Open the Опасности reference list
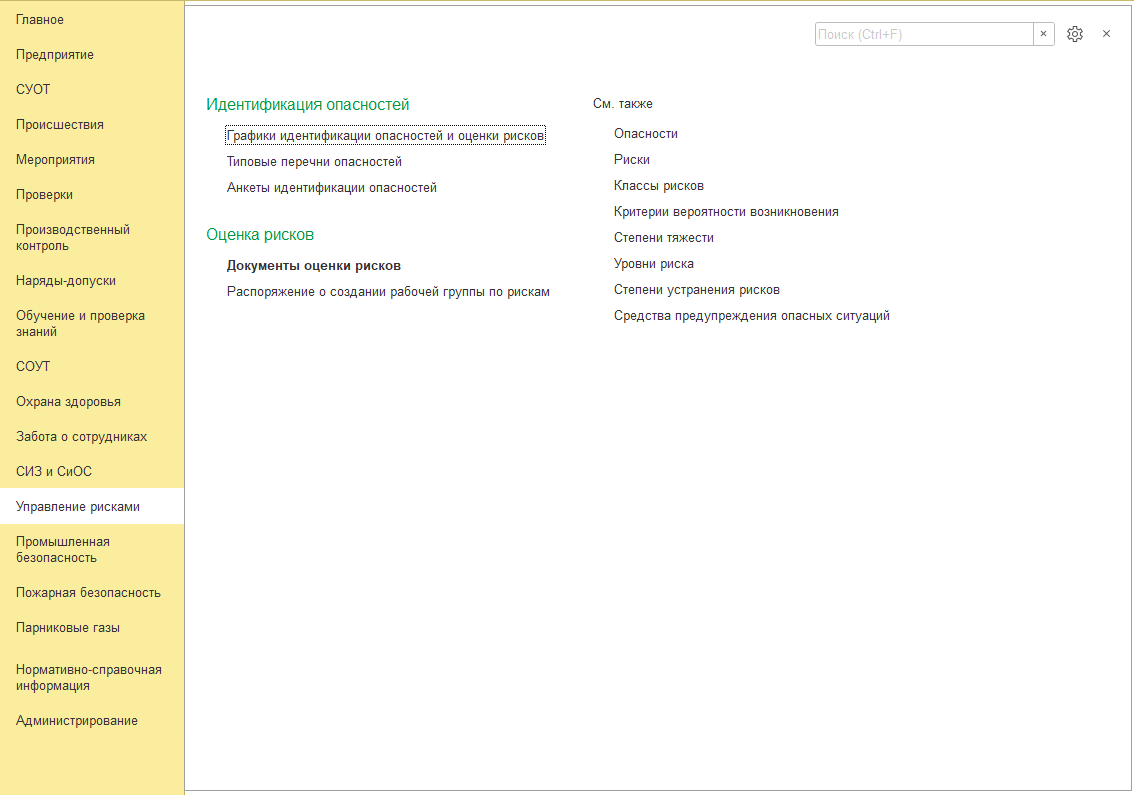 (646, 134)
